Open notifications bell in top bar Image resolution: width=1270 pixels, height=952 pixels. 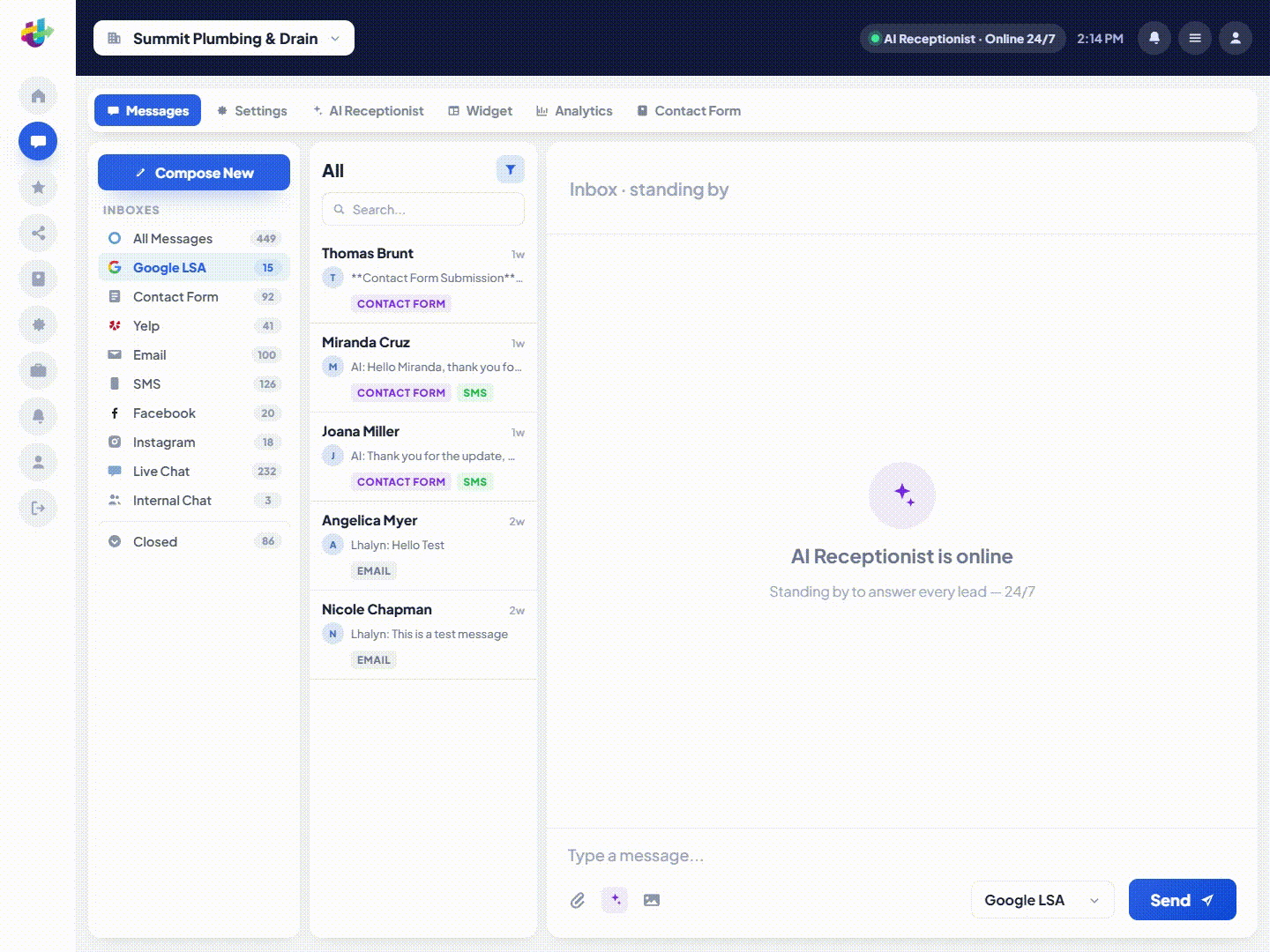(x=1154, y=38)
